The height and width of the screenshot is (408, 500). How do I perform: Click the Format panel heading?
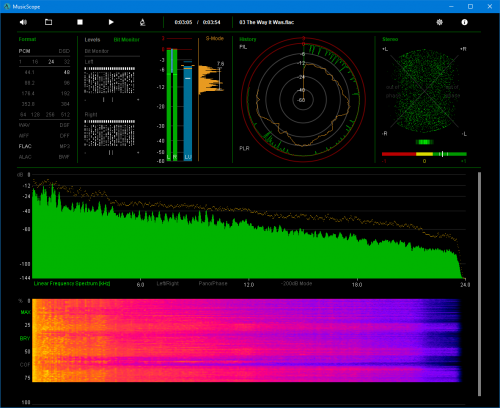point(27,39)
